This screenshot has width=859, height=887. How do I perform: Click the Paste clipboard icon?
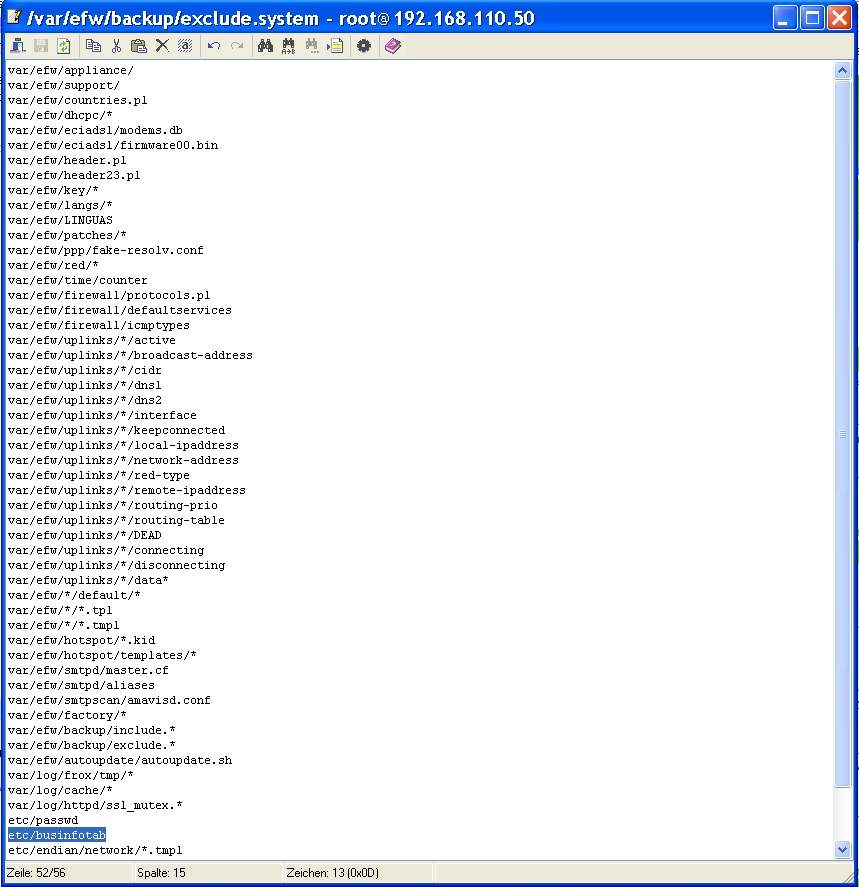[139, 46]
